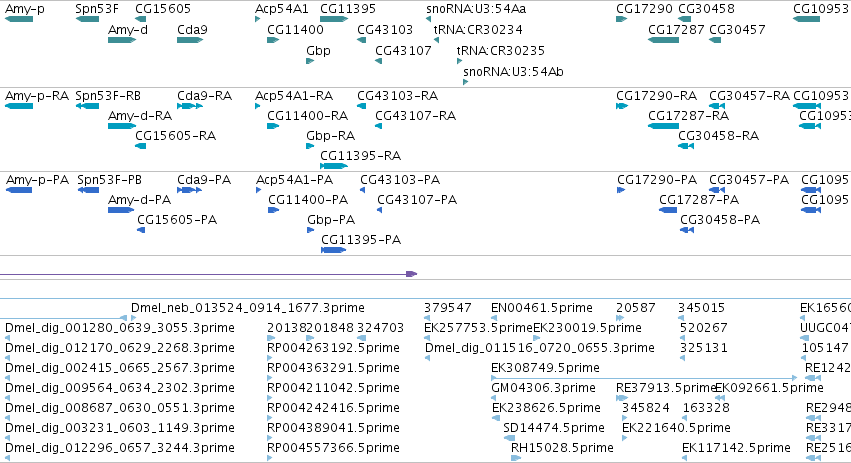Select the CG15605 gene glyph
The height and width of the screenshot is (463, 851).
tap(141, 20)
